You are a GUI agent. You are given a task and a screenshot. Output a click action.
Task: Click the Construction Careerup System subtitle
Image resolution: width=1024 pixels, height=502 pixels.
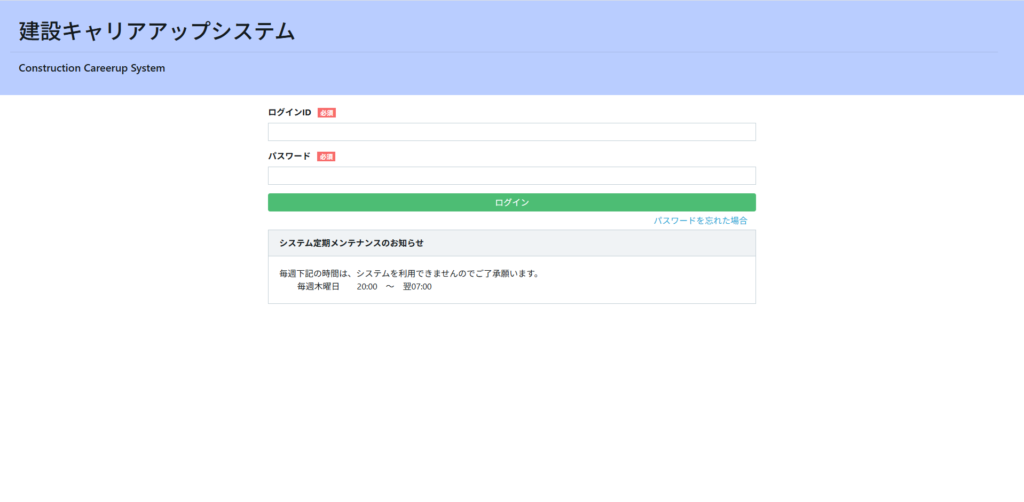92,69
